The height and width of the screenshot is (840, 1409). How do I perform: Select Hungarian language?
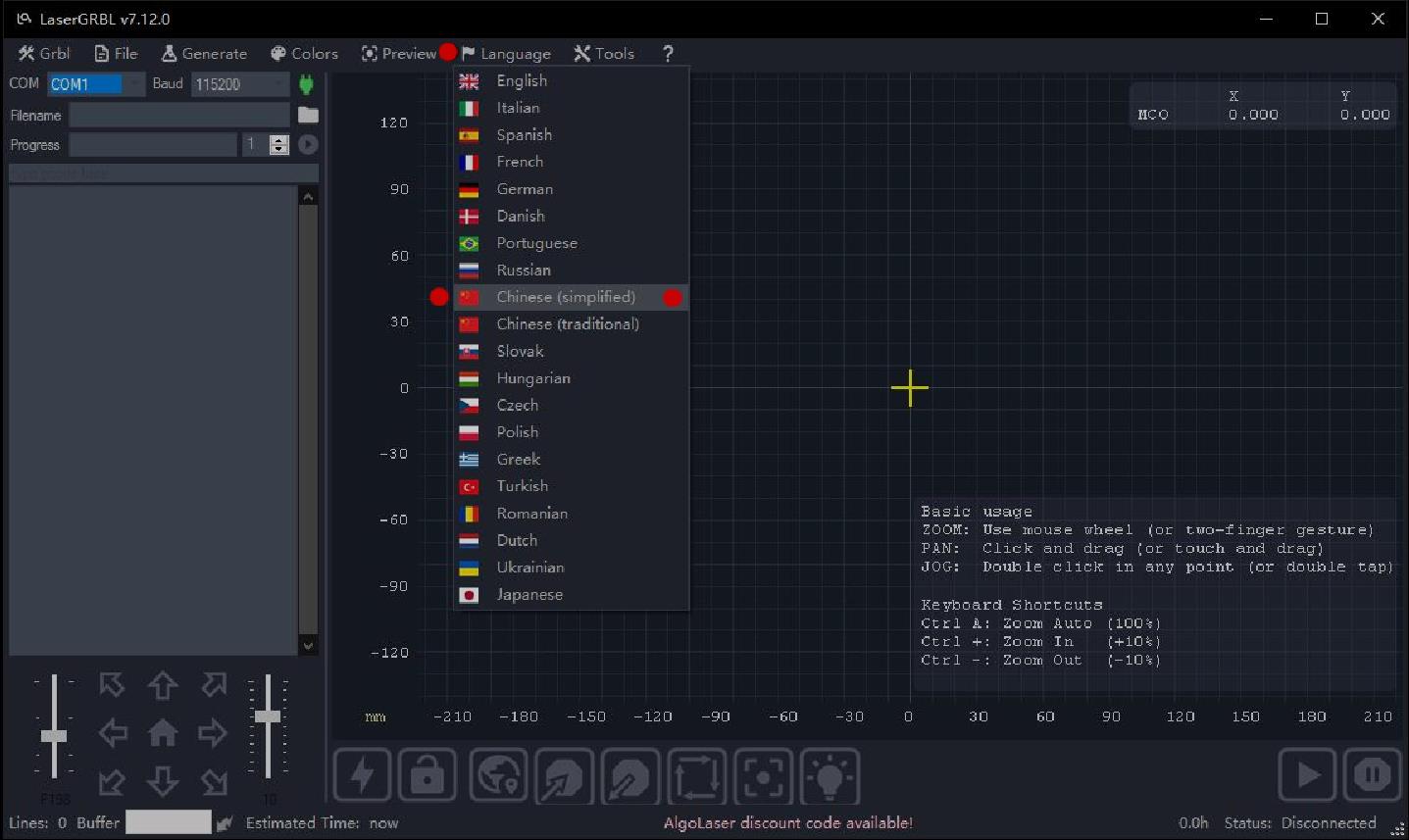pyautogui.click(x=571, y=378)
